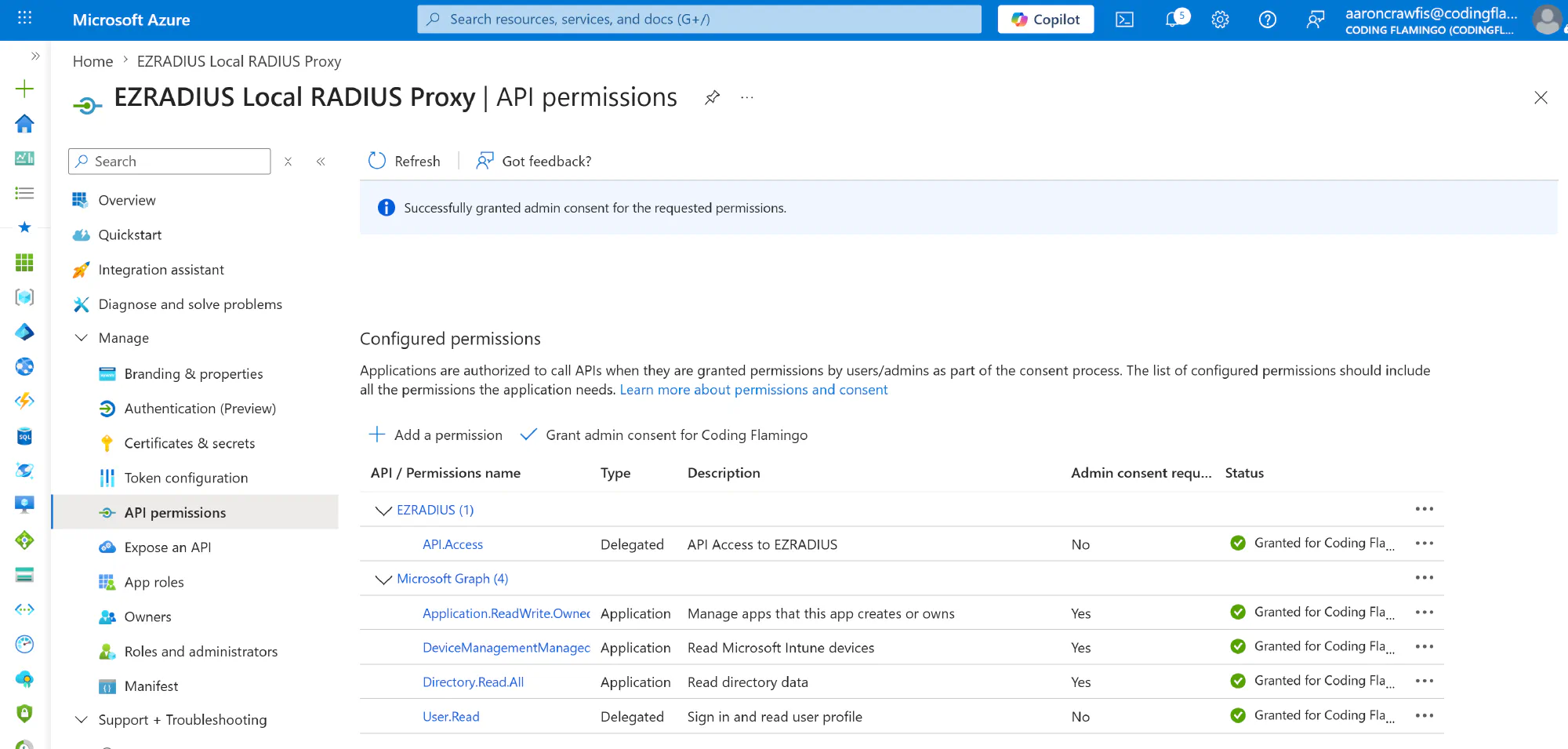The image size is (1568, 749).
Task: Open the API.Access permission link
Action: click(452, 544)
